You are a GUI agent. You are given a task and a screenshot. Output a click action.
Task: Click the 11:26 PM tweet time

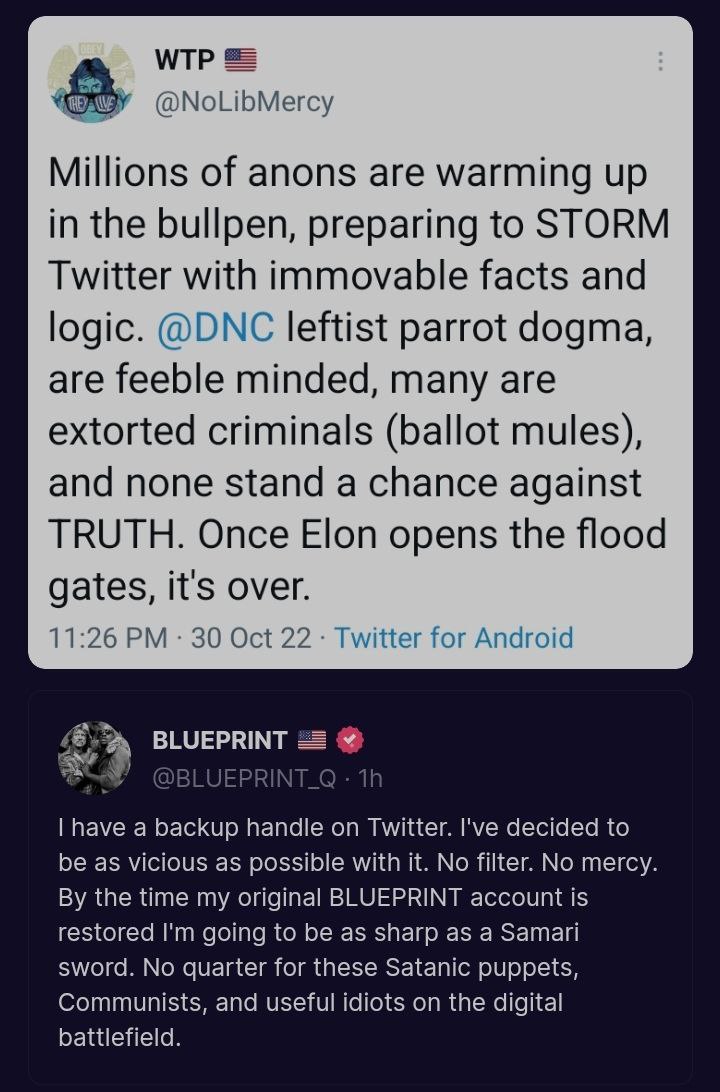[x=107, y=638]
